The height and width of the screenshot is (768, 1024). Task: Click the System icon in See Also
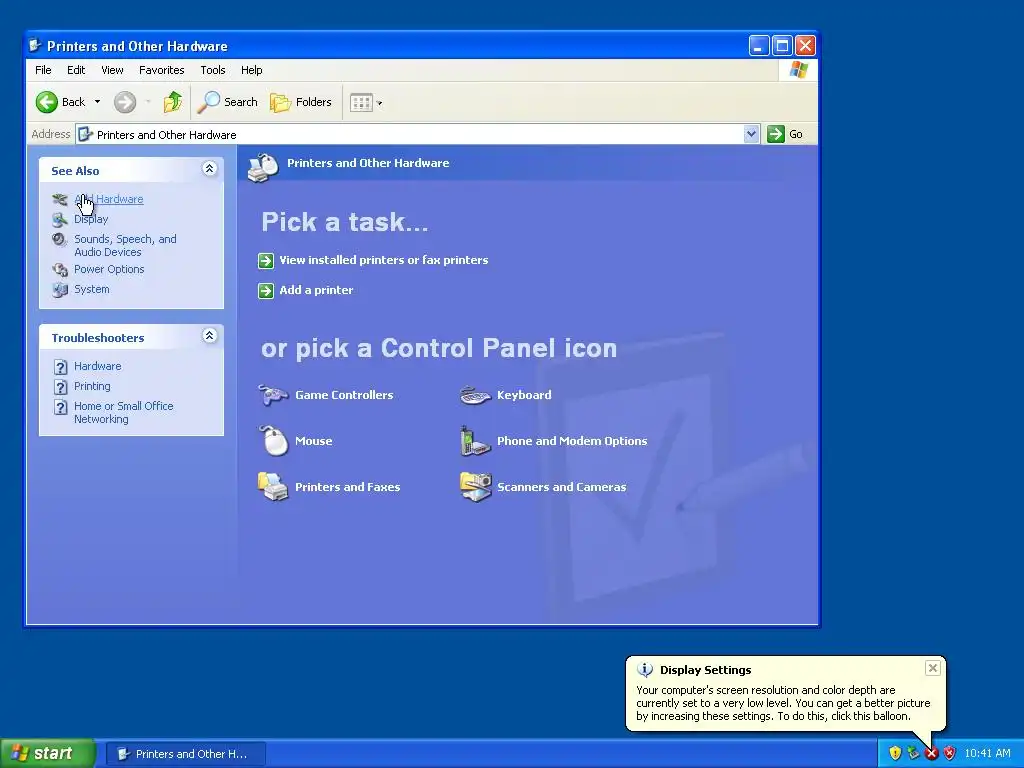(60, 289)
